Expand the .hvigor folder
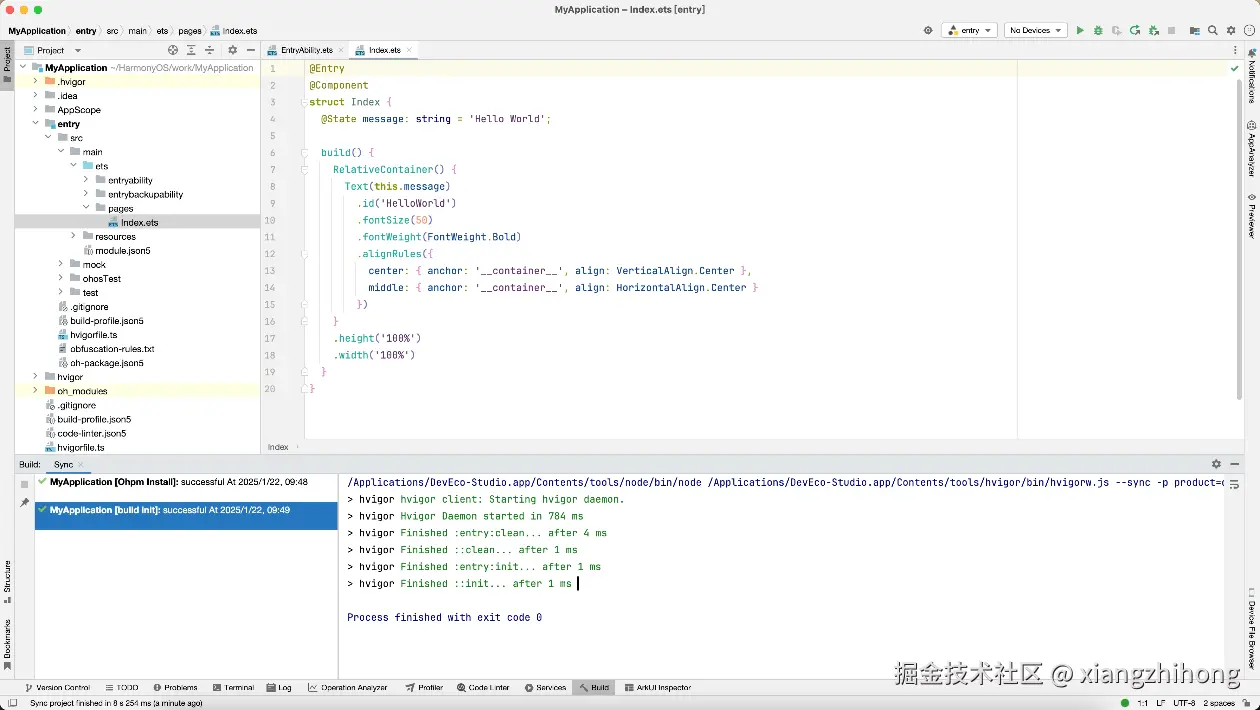 pos(36,82)
